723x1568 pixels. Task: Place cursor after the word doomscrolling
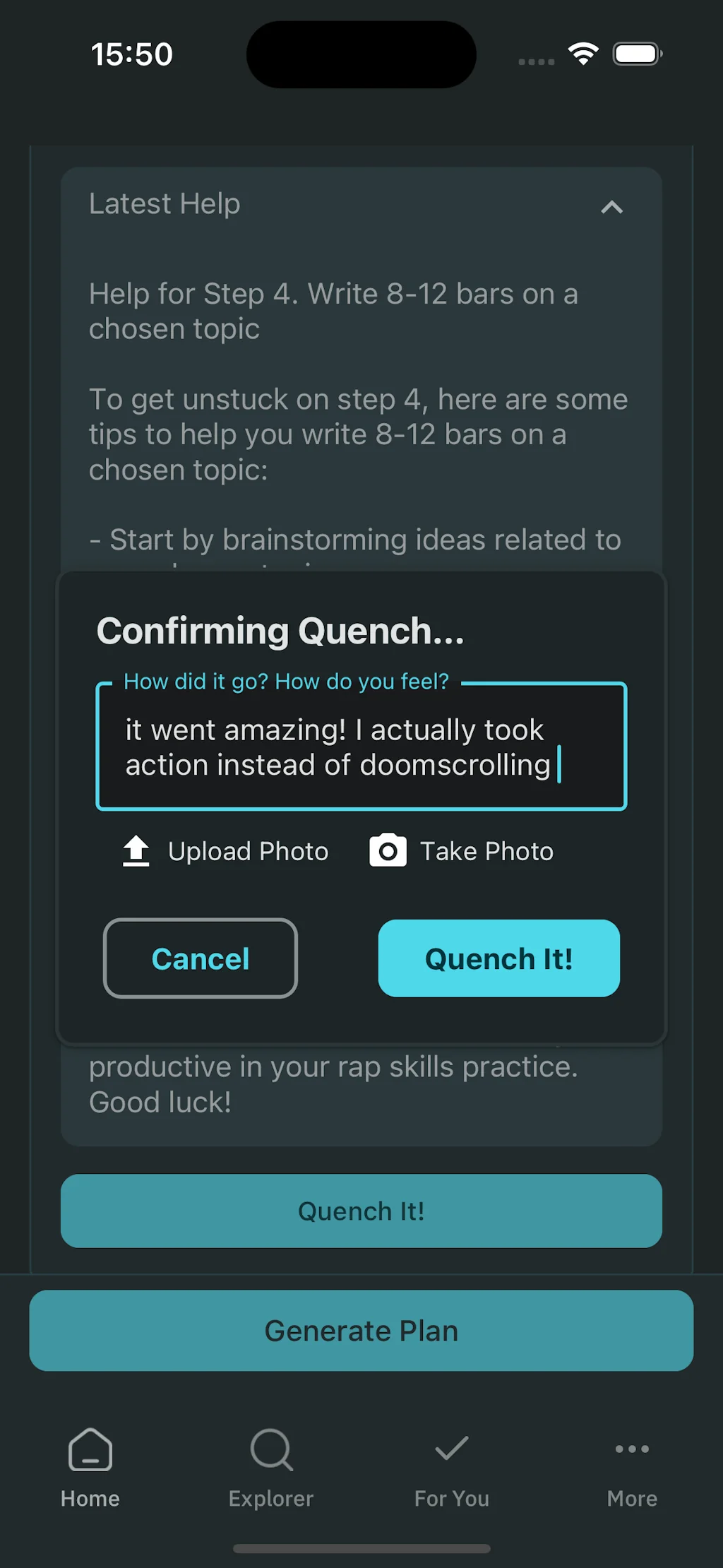click(x=558, y=764)
